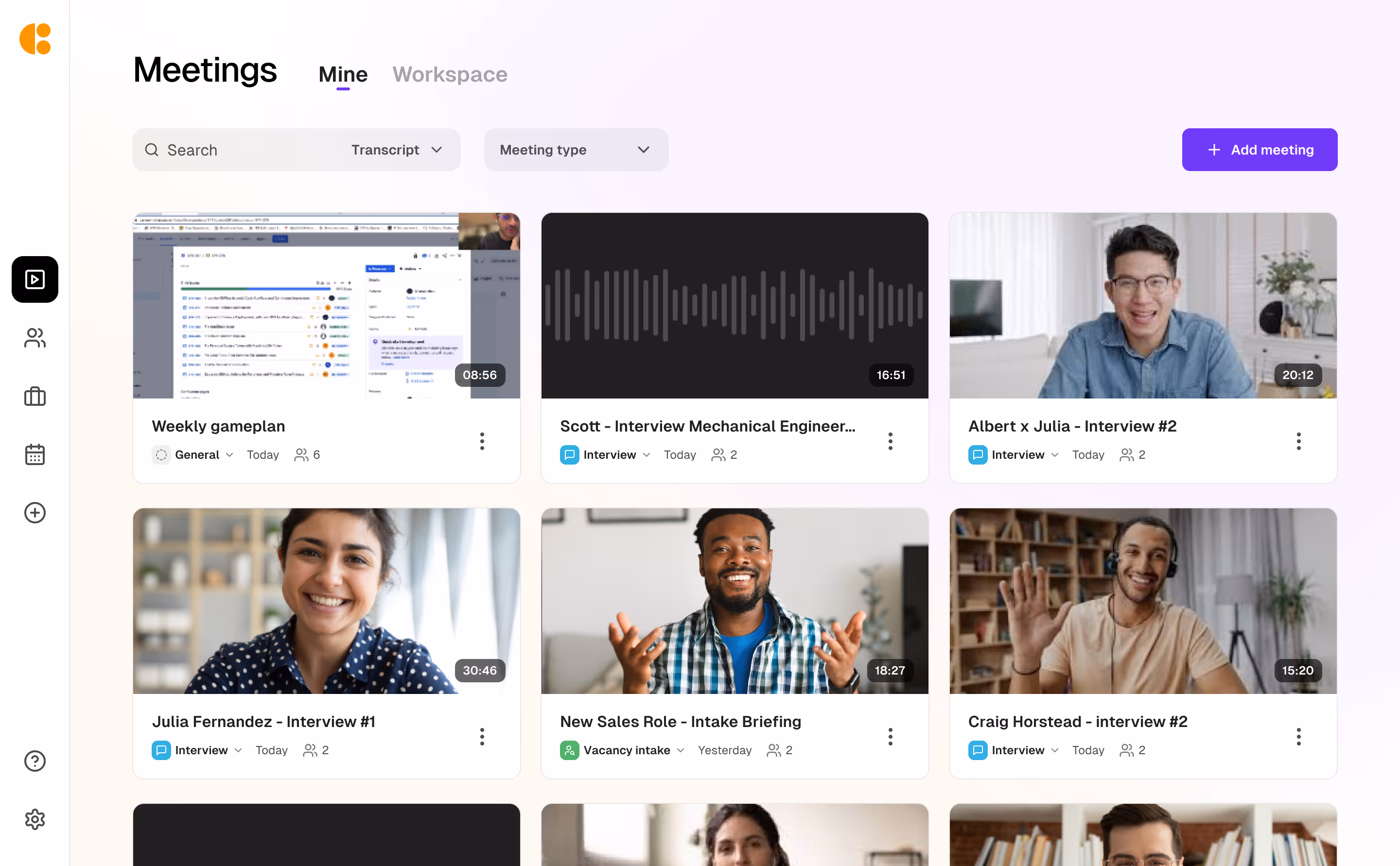Click participants icon on Albert x Julia card
This screenshot has width=1400, height=866.
(1127, 455)
